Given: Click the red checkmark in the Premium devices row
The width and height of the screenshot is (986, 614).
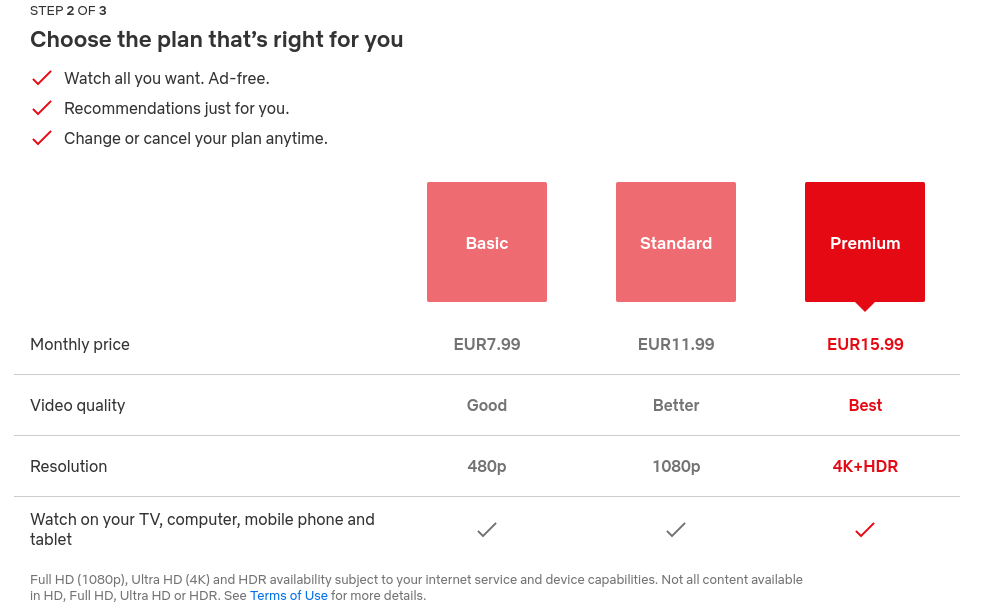Looking at the screenshot, I should (x=864, y=530).
